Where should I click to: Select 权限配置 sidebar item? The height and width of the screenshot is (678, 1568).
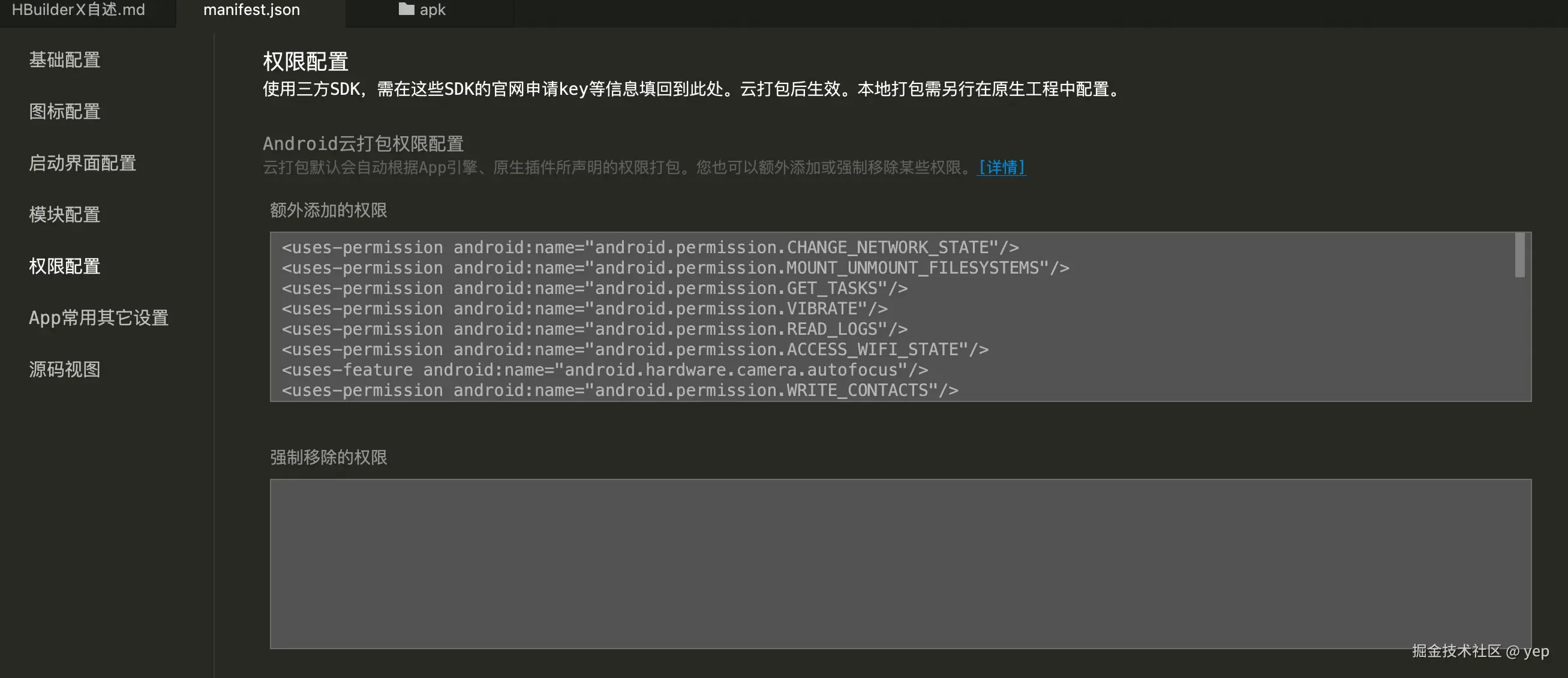click(65, 266)
